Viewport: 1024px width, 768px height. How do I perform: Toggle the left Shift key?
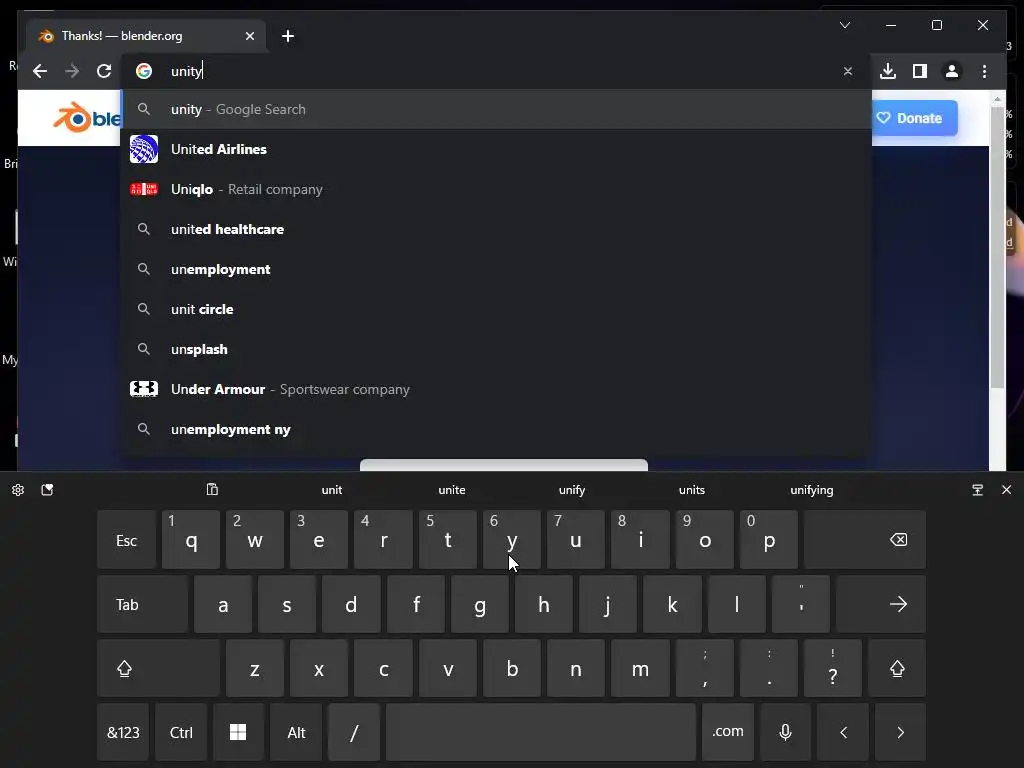click(x=158, y=668)
